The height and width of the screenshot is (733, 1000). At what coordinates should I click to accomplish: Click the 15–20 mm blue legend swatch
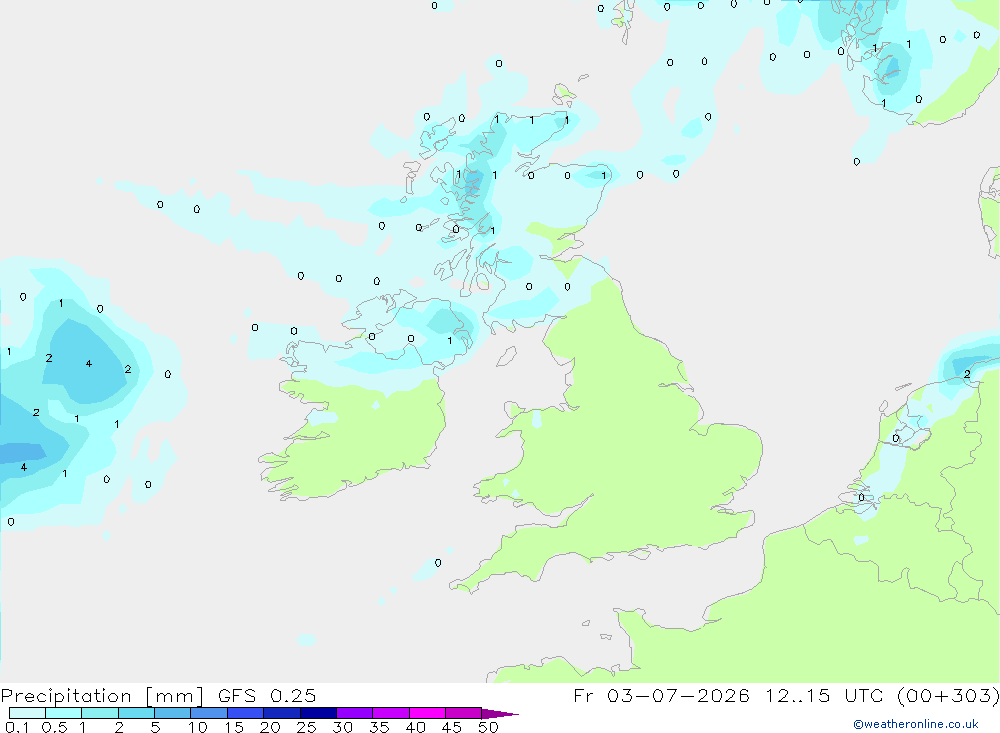(x=245, y=713)
